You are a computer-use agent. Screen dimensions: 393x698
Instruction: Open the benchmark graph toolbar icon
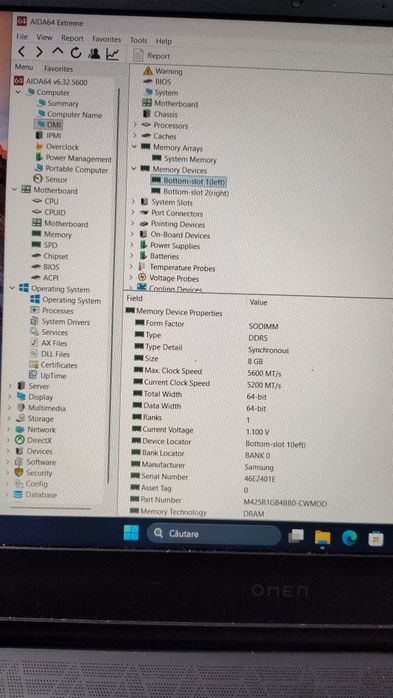tap(112, 54)
